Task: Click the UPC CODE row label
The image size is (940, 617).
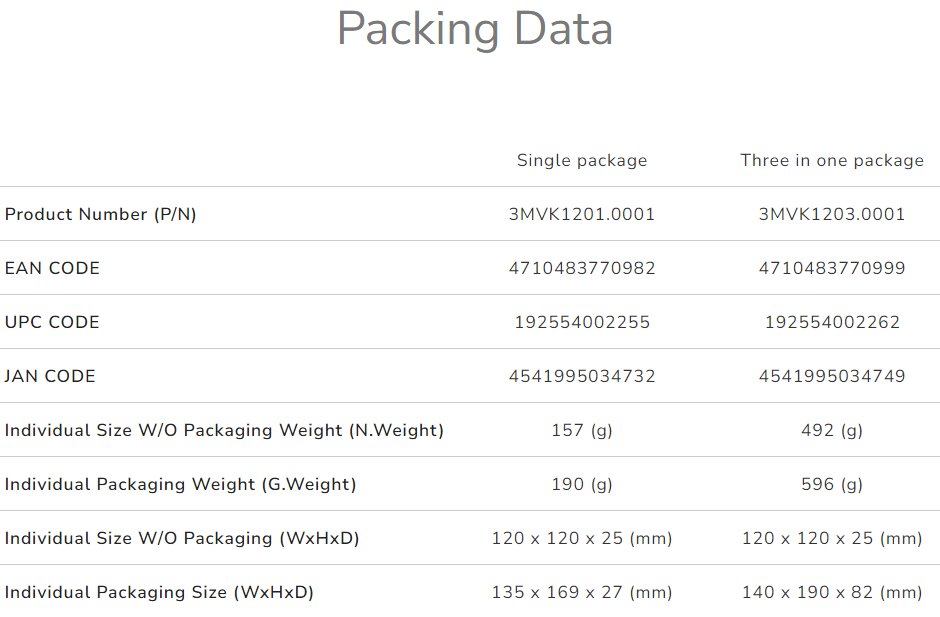Action: pos(52,322)
